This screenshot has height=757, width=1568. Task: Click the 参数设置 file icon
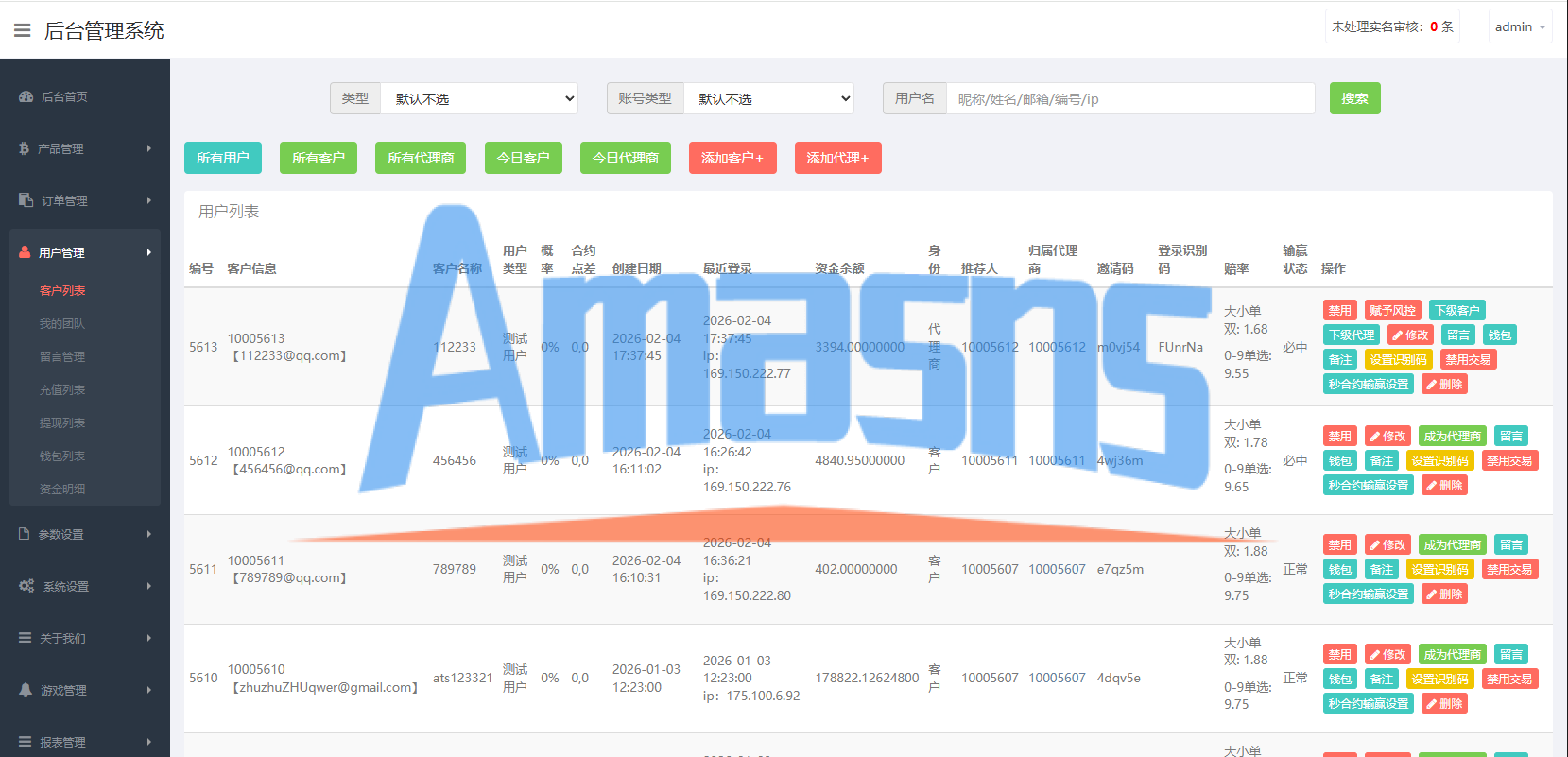tap(25, 534)
